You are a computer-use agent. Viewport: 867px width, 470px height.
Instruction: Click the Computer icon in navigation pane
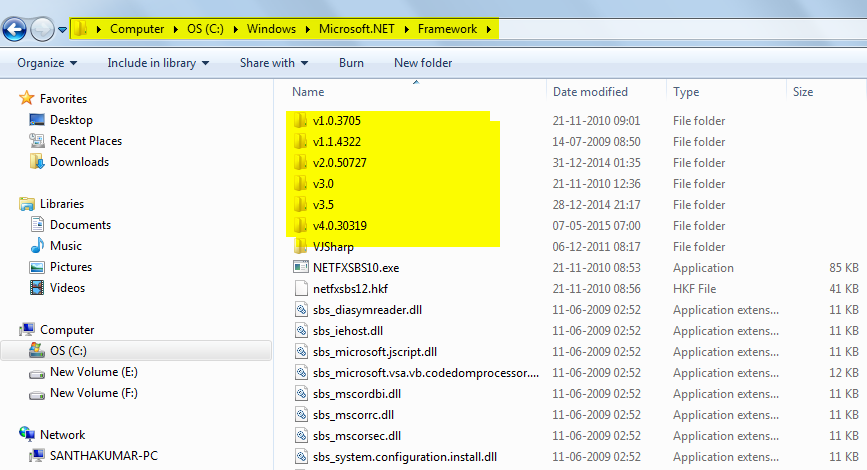click(x=27, y=330)
